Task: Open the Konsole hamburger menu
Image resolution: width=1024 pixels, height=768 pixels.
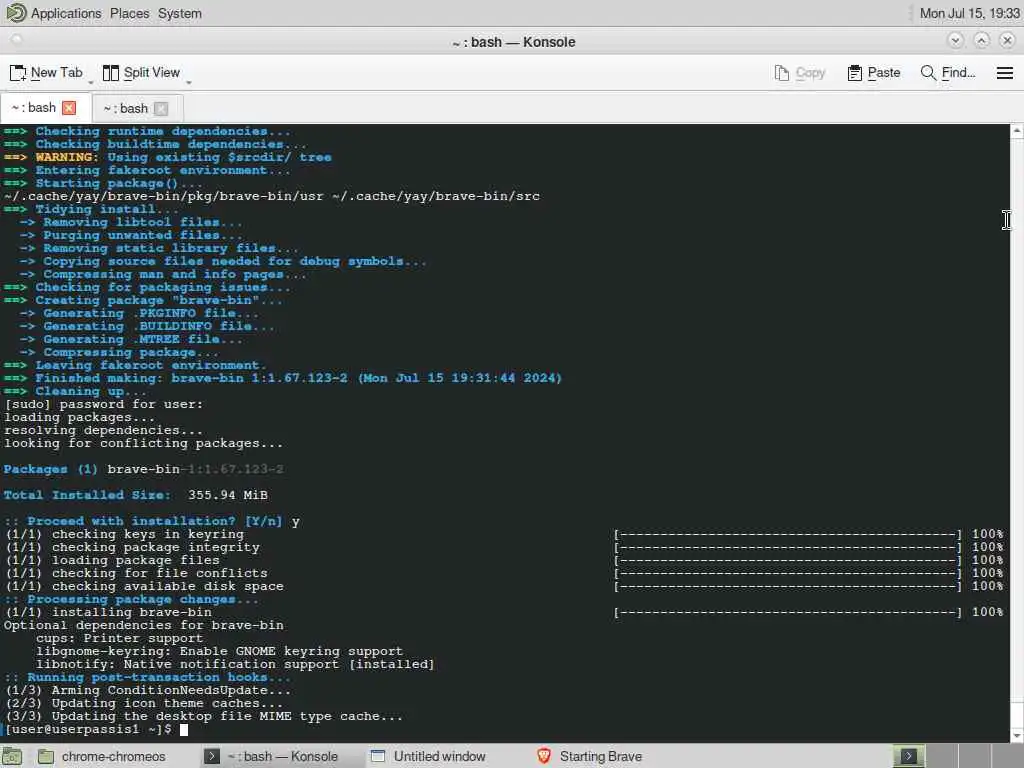Action: point(1004,72)
